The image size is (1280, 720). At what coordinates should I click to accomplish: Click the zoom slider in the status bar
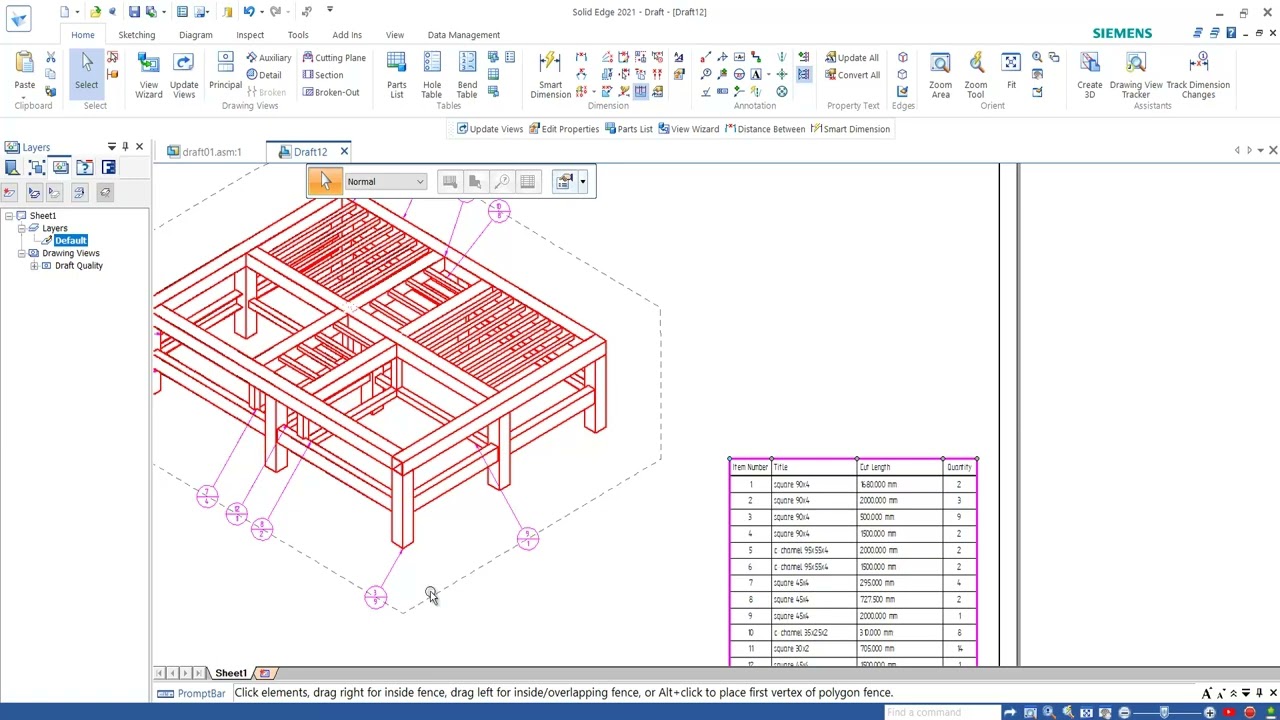click(x=1165, y=712)
